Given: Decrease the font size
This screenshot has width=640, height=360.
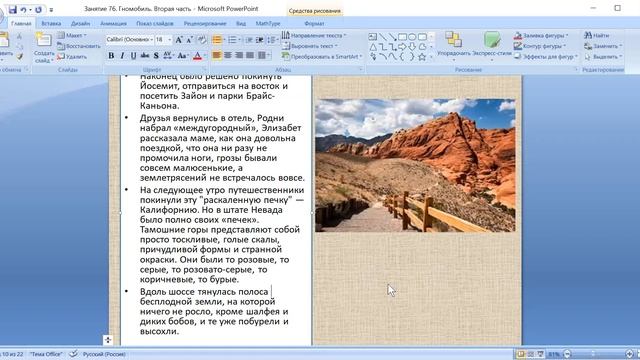Looking at the screenshot, I should [x=189, y=40].
